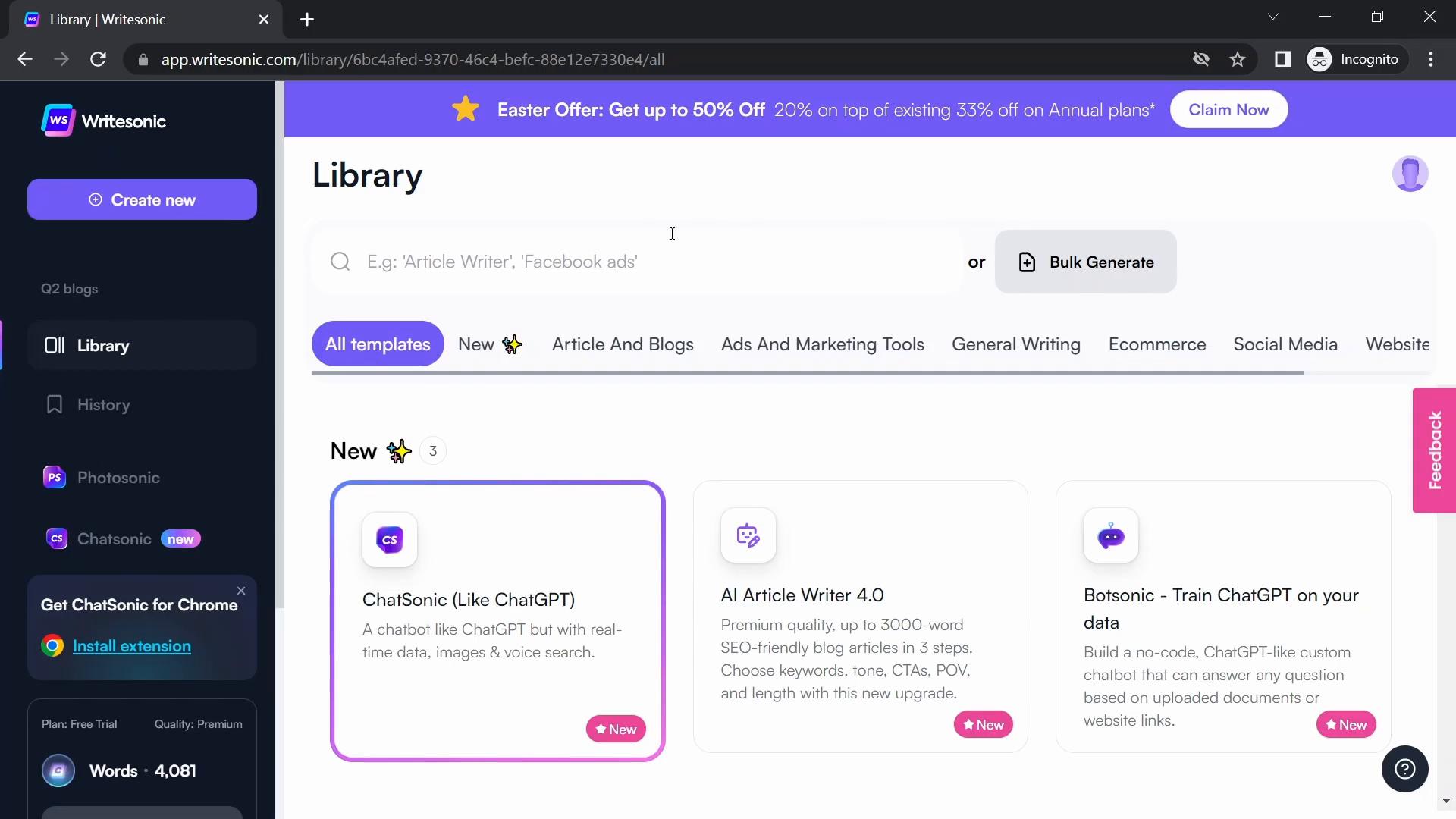The image size is (1456, 819).
Task: Click the 'Social Media' menu item
Action: [x=1286, y=344]
